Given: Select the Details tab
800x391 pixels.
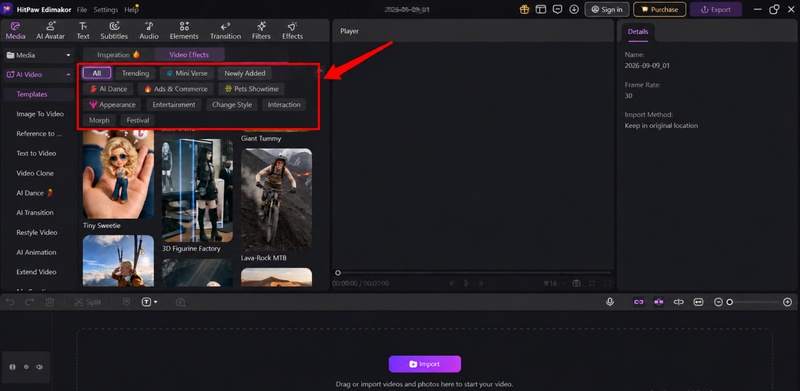Looking at the screenshot, I should [638, 32].
